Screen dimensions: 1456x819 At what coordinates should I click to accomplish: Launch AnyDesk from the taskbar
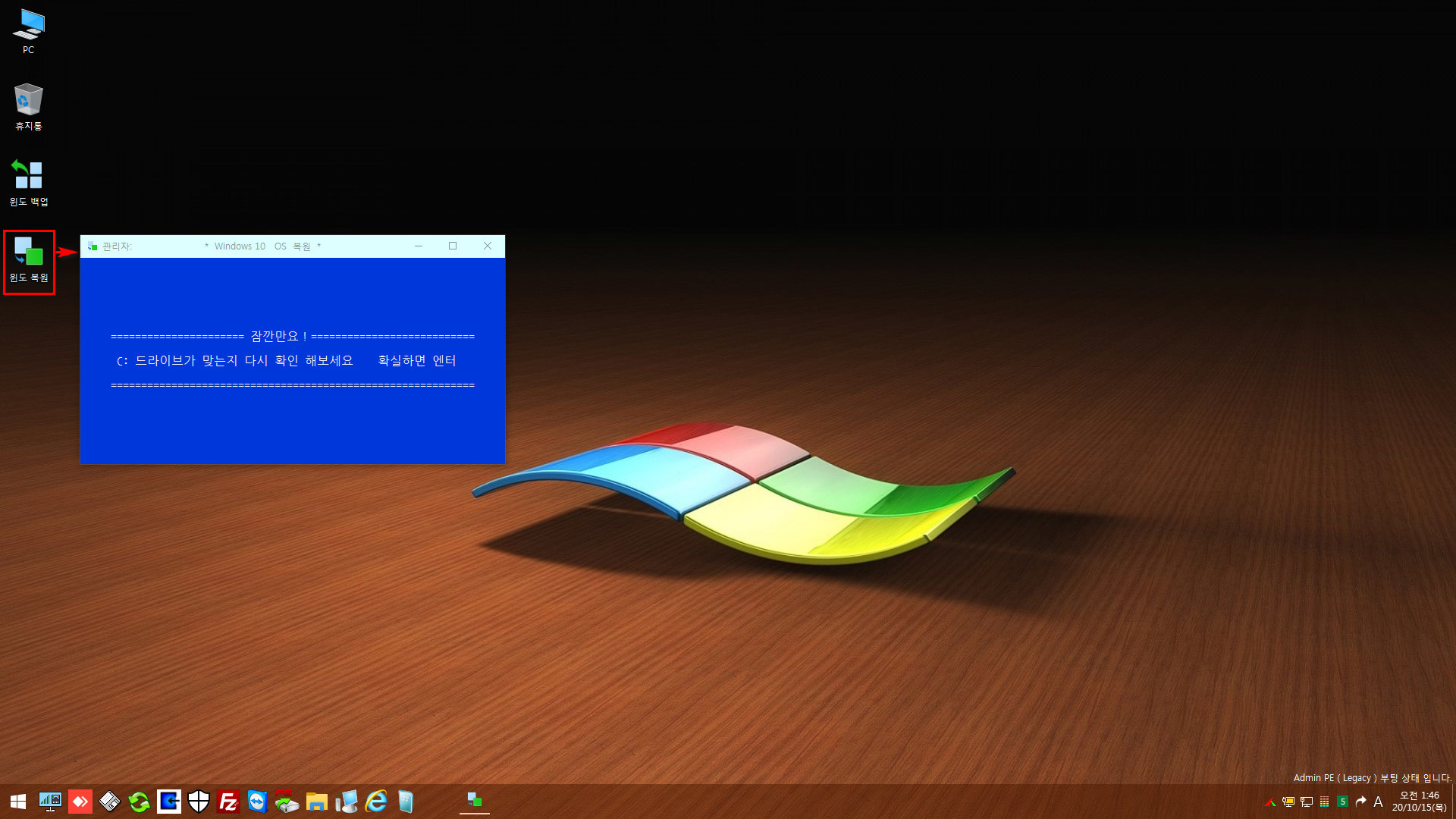80,802
